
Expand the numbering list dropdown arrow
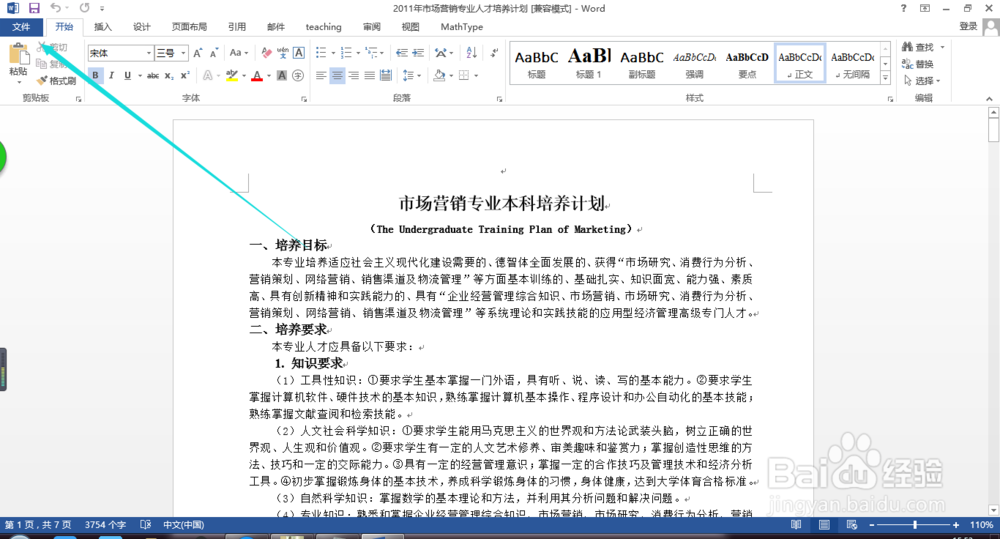click(358, 53)
